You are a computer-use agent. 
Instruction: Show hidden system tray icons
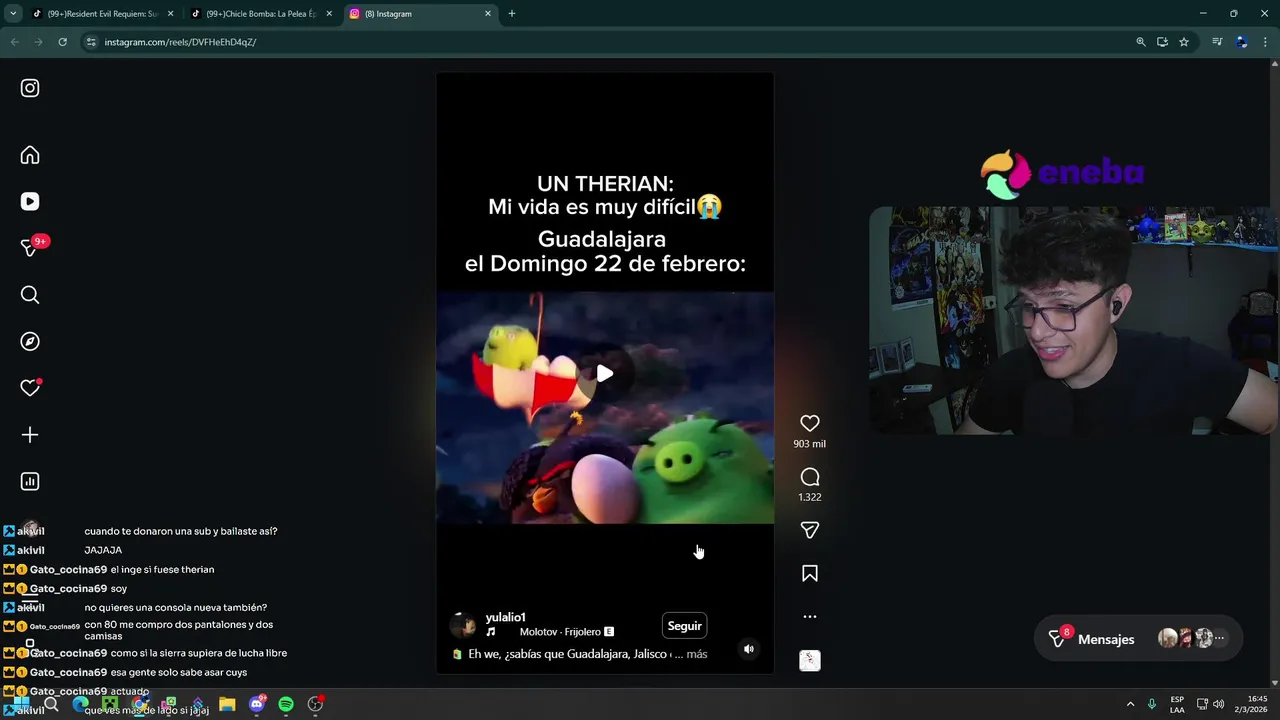pyautogui.click(x=1130, y=704)
